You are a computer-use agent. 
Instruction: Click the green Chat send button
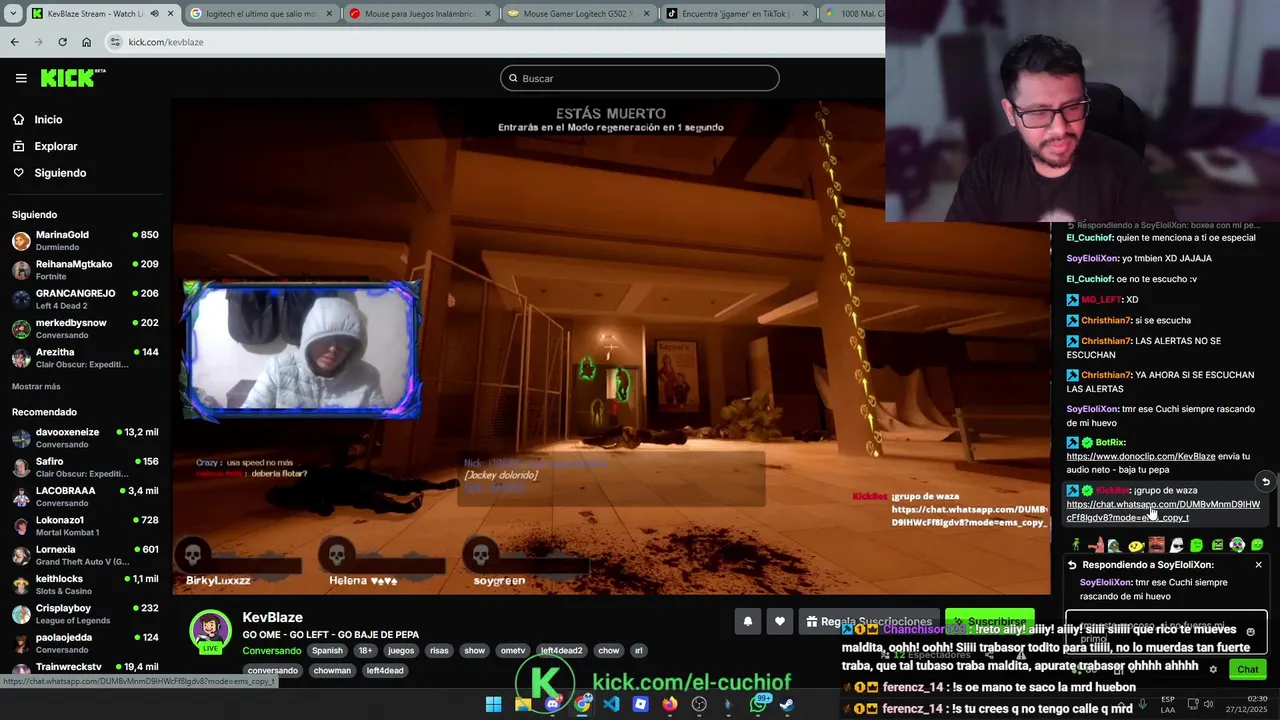point(1247,669)
